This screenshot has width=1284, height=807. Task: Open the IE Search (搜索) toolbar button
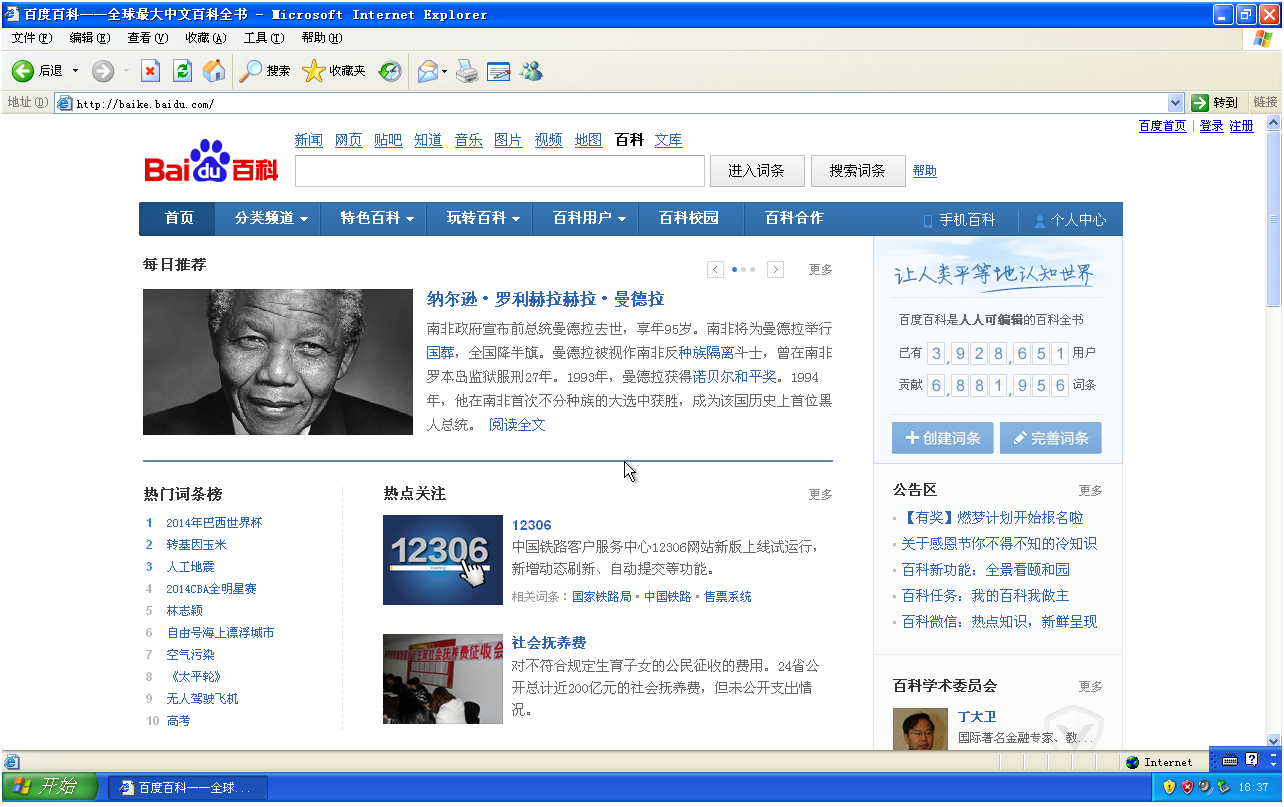click(265, 71)
